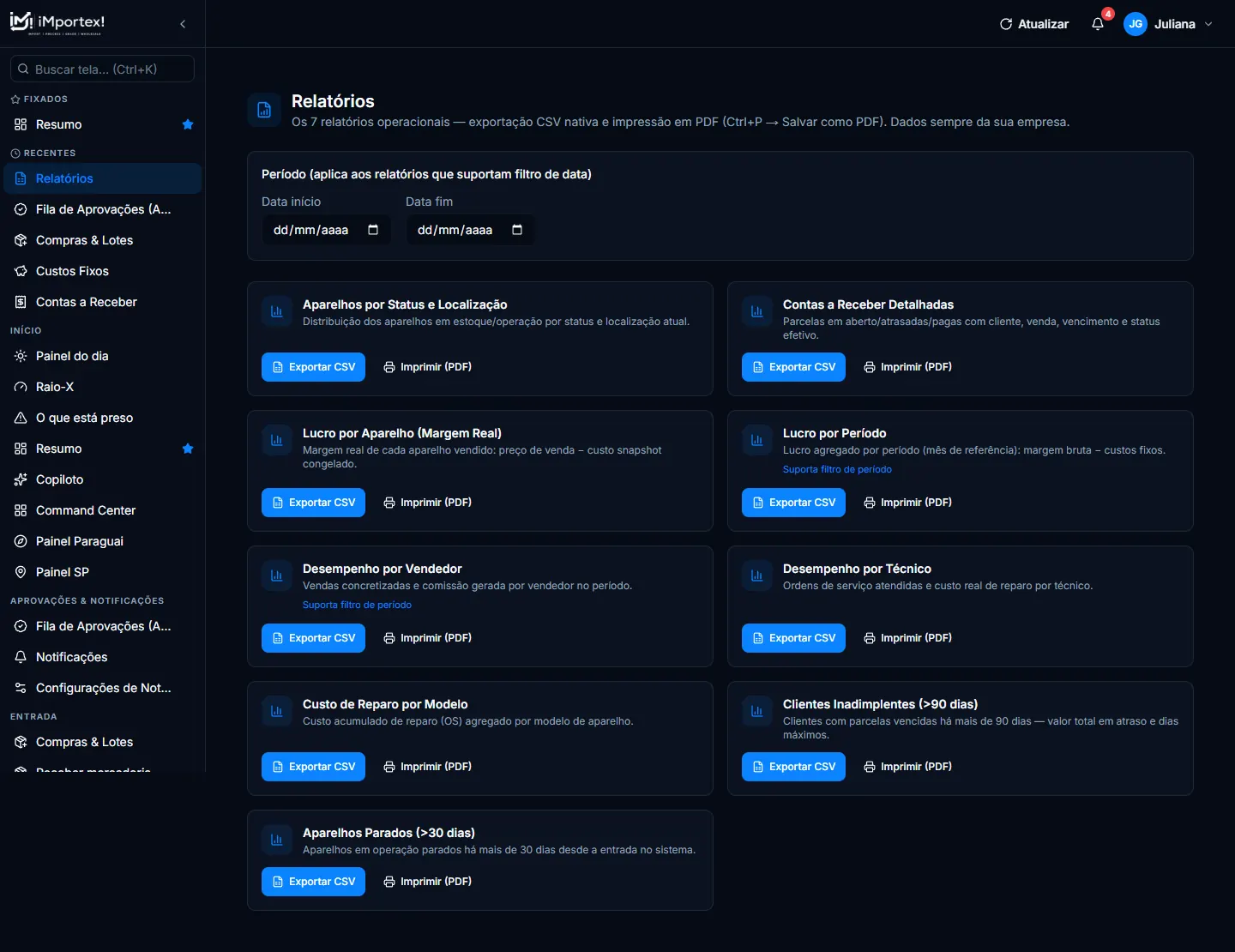This screenshot has height=952, width=1235.
Task: Click the JG user avatar
Action: (x=1136, y=24)
